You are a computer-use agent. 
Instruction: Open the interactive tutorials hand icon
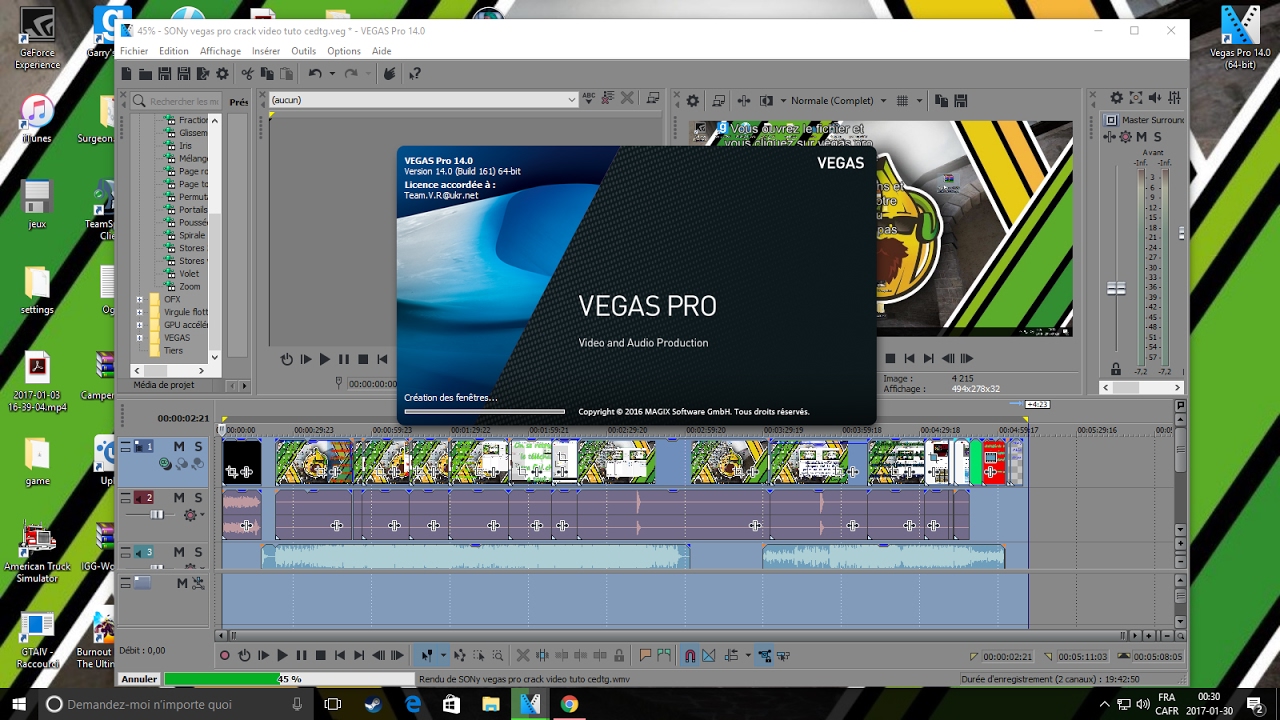[390, 74]
